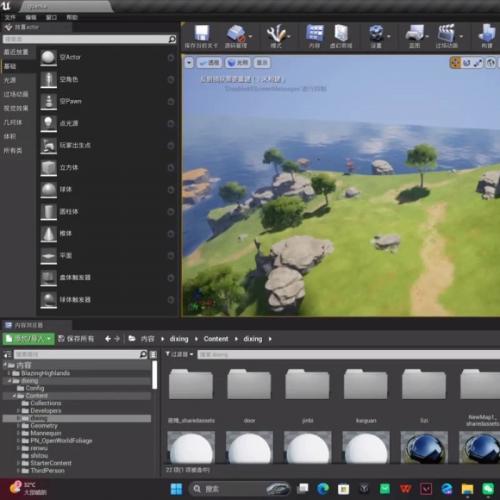Select the Point Light bulb icon
500x500 pixels.
(x=49, y=123)
